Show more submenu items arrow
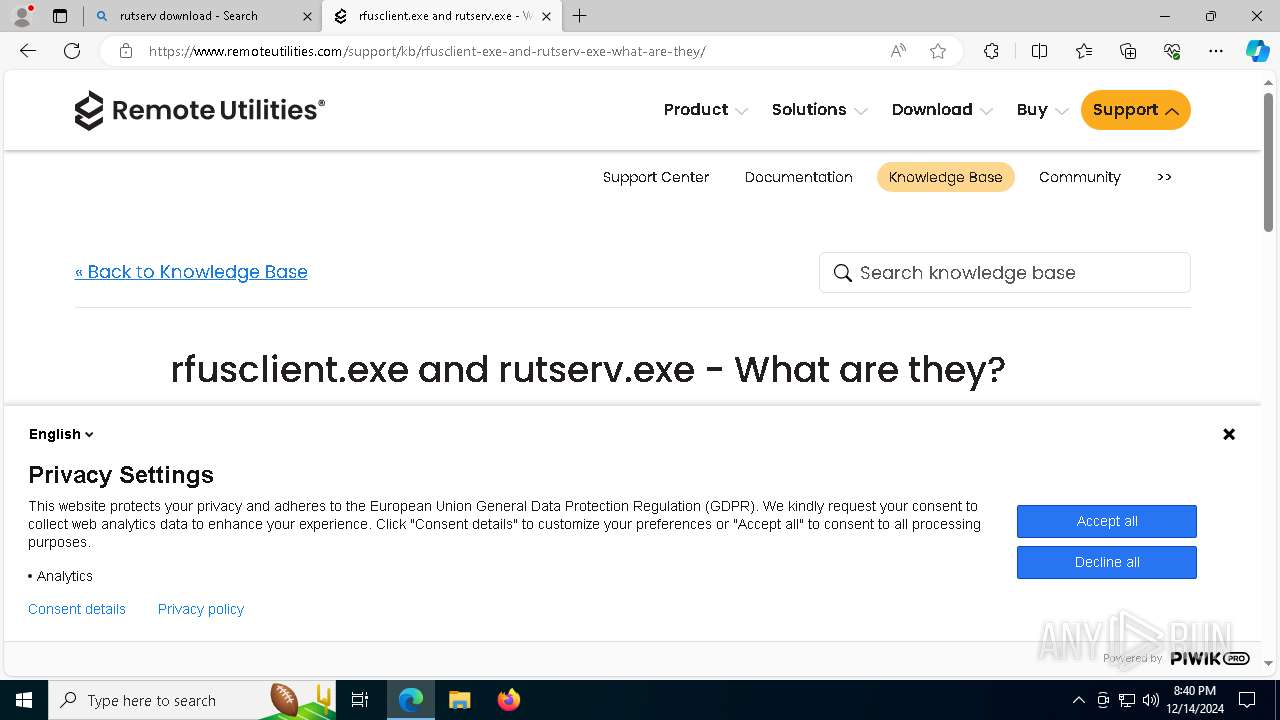1280x720 pixels. pos(1164,177)
